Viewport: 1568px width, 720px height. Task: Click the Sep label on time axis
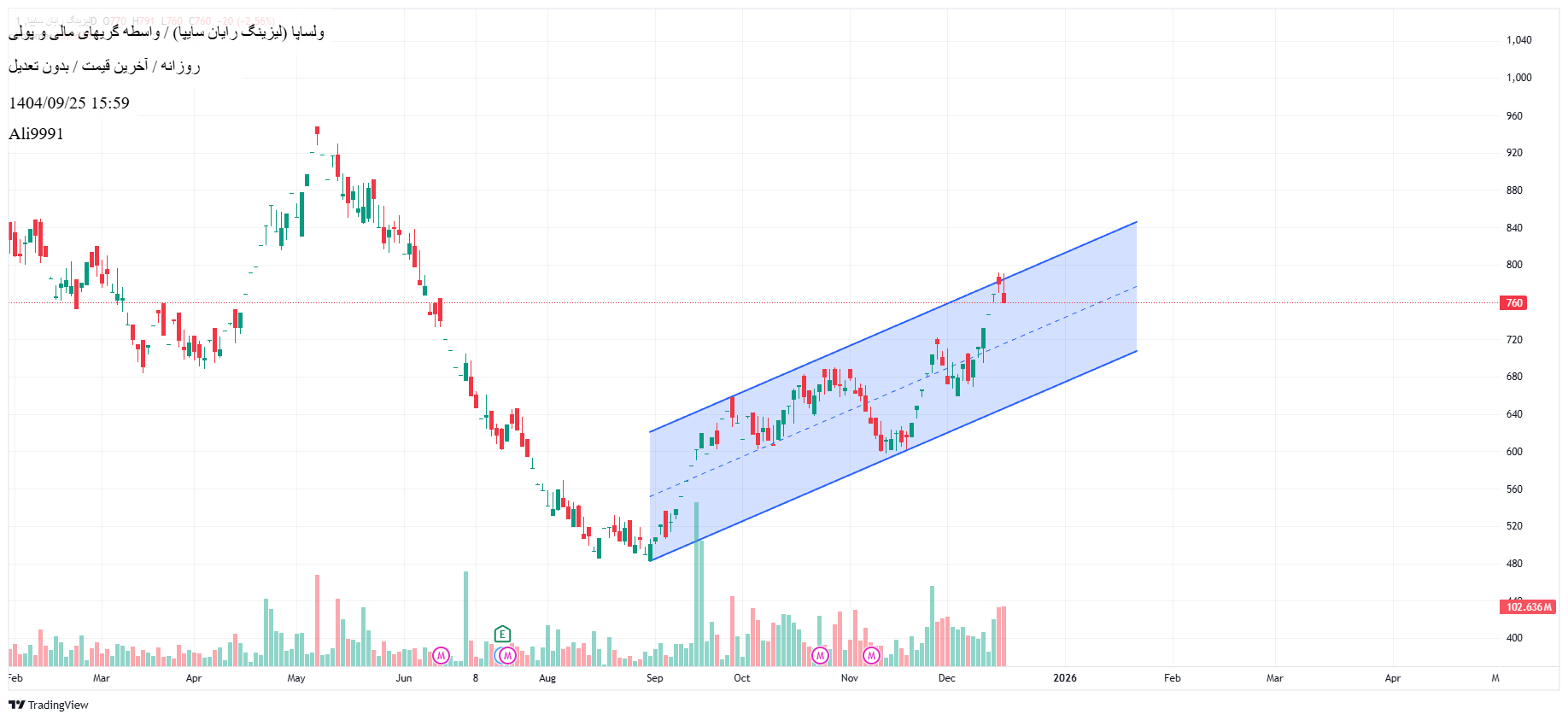654,678
